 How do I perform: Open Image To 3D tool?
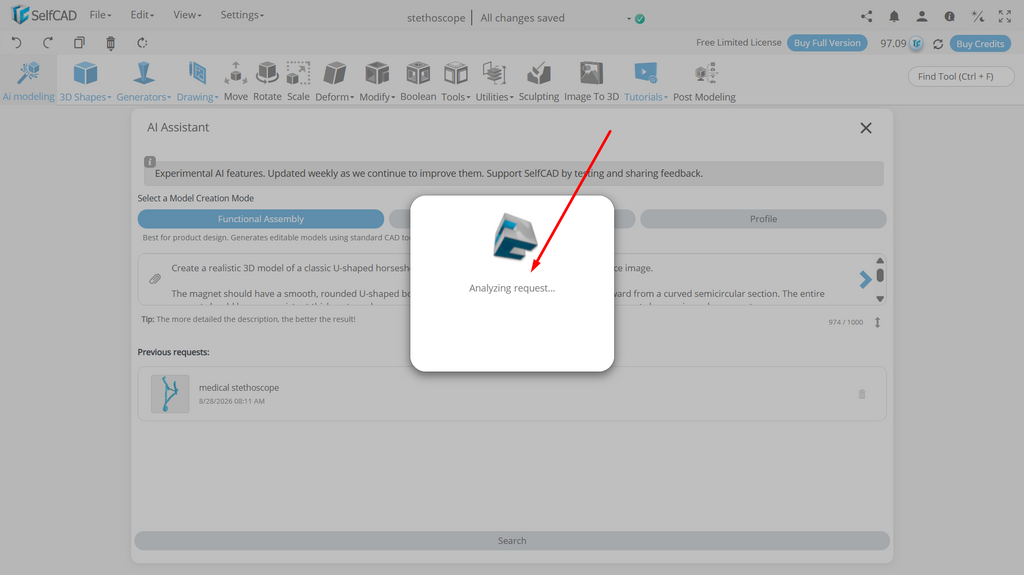(591, 81)
